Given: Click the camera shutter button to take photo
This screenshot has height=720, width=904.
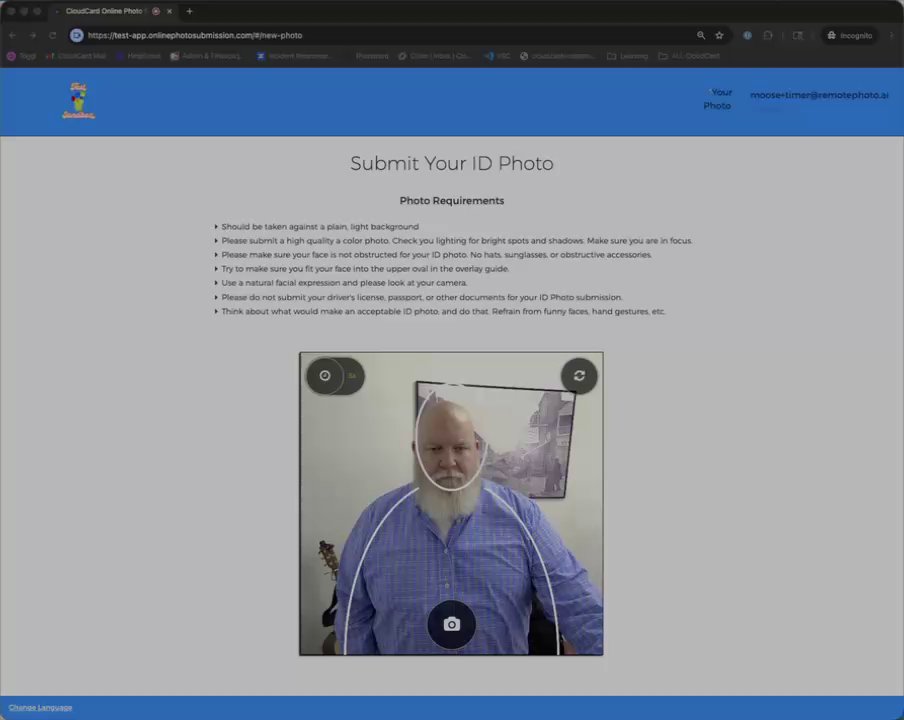Looking at the screenshot, I should point(451,624).
